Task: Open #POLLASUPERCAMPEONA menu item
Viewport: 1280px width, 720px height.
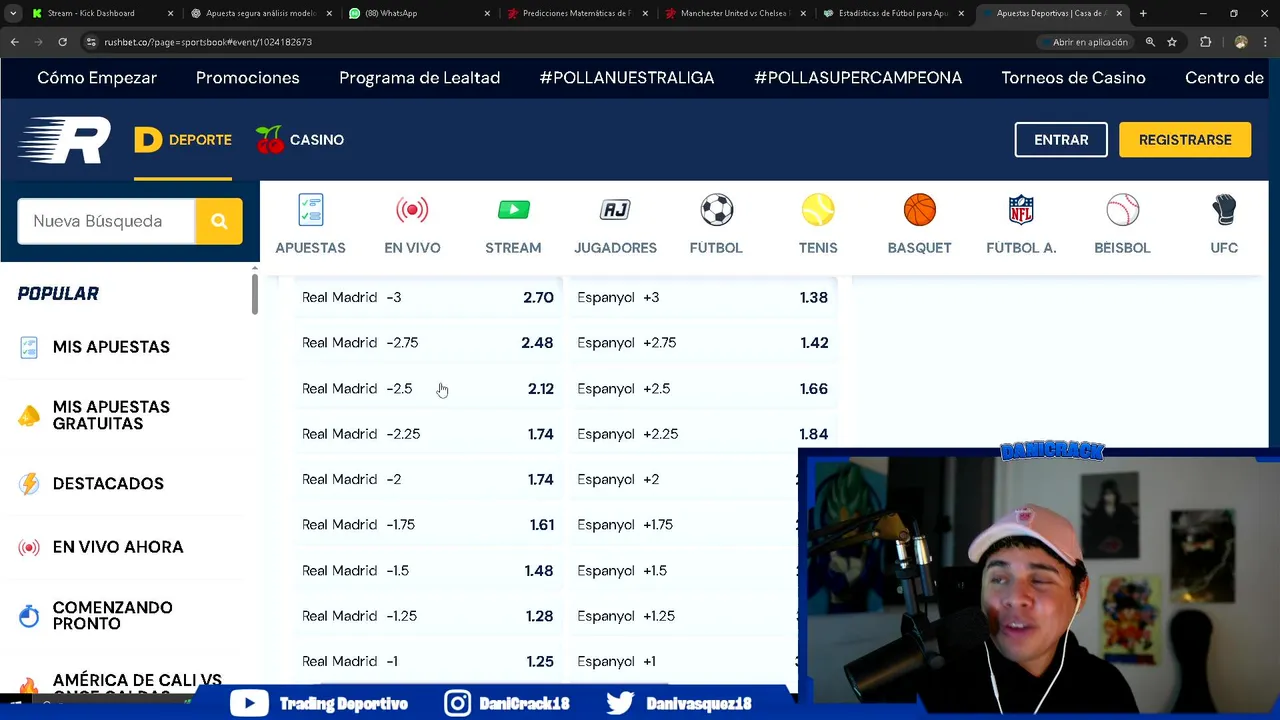Action: (x=858, y=78)
